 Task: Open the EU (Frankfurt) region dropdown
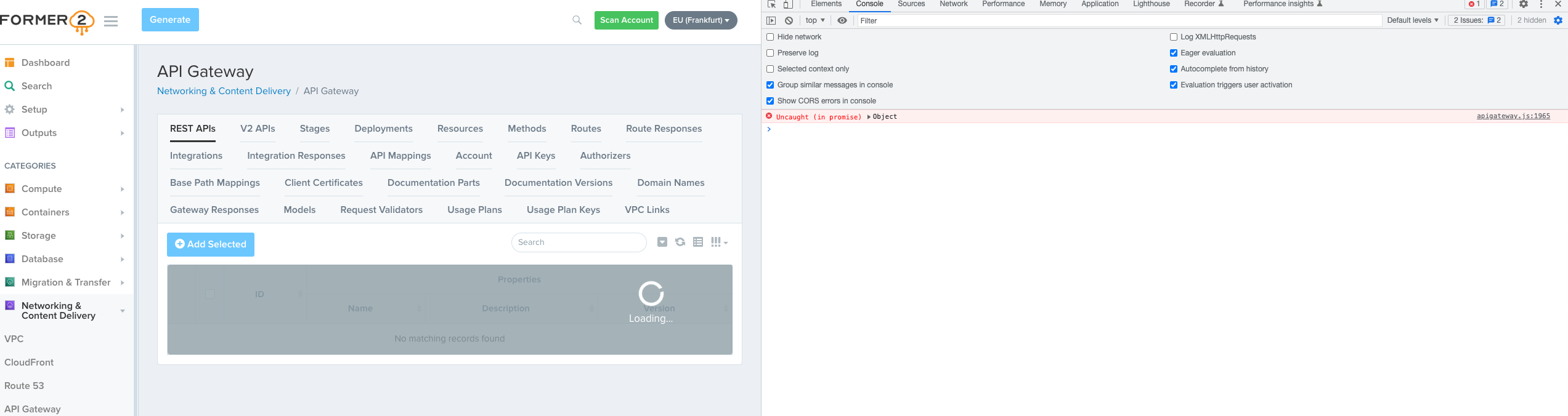[x=701, y=20]
